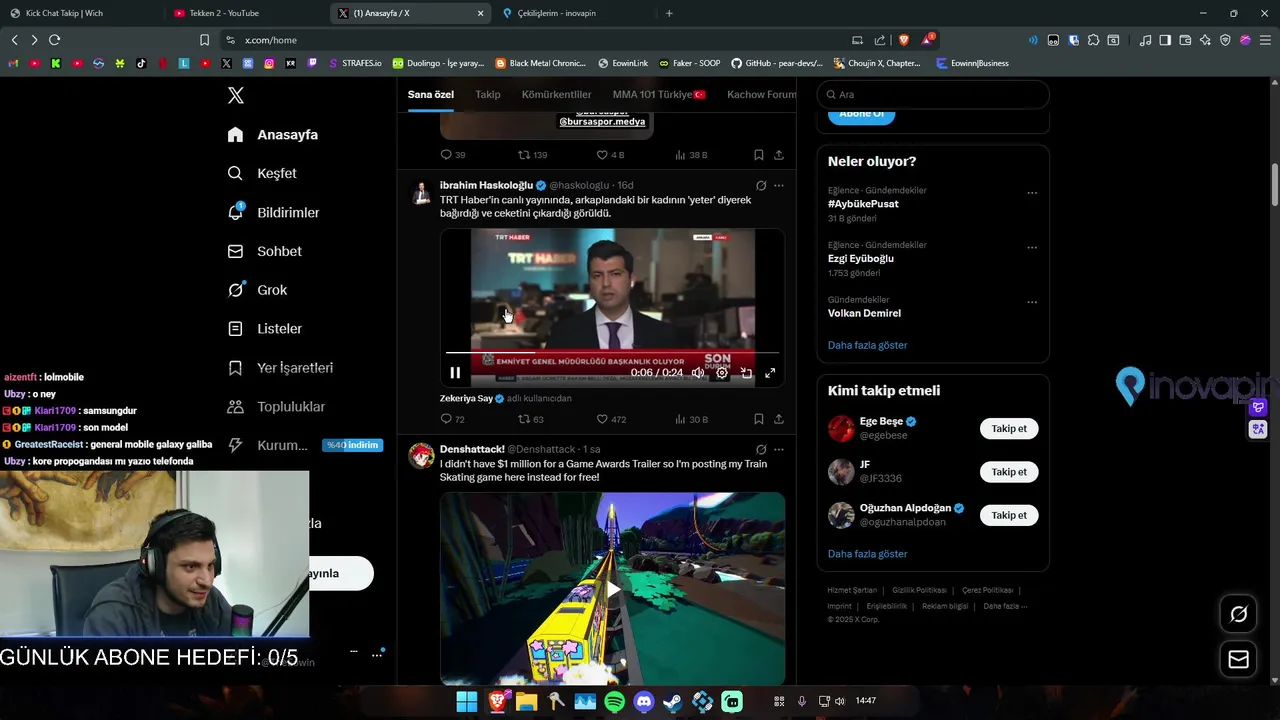Open Steam from the taskbar
This screenshot has height=720, width=1280.
[673, 702]
